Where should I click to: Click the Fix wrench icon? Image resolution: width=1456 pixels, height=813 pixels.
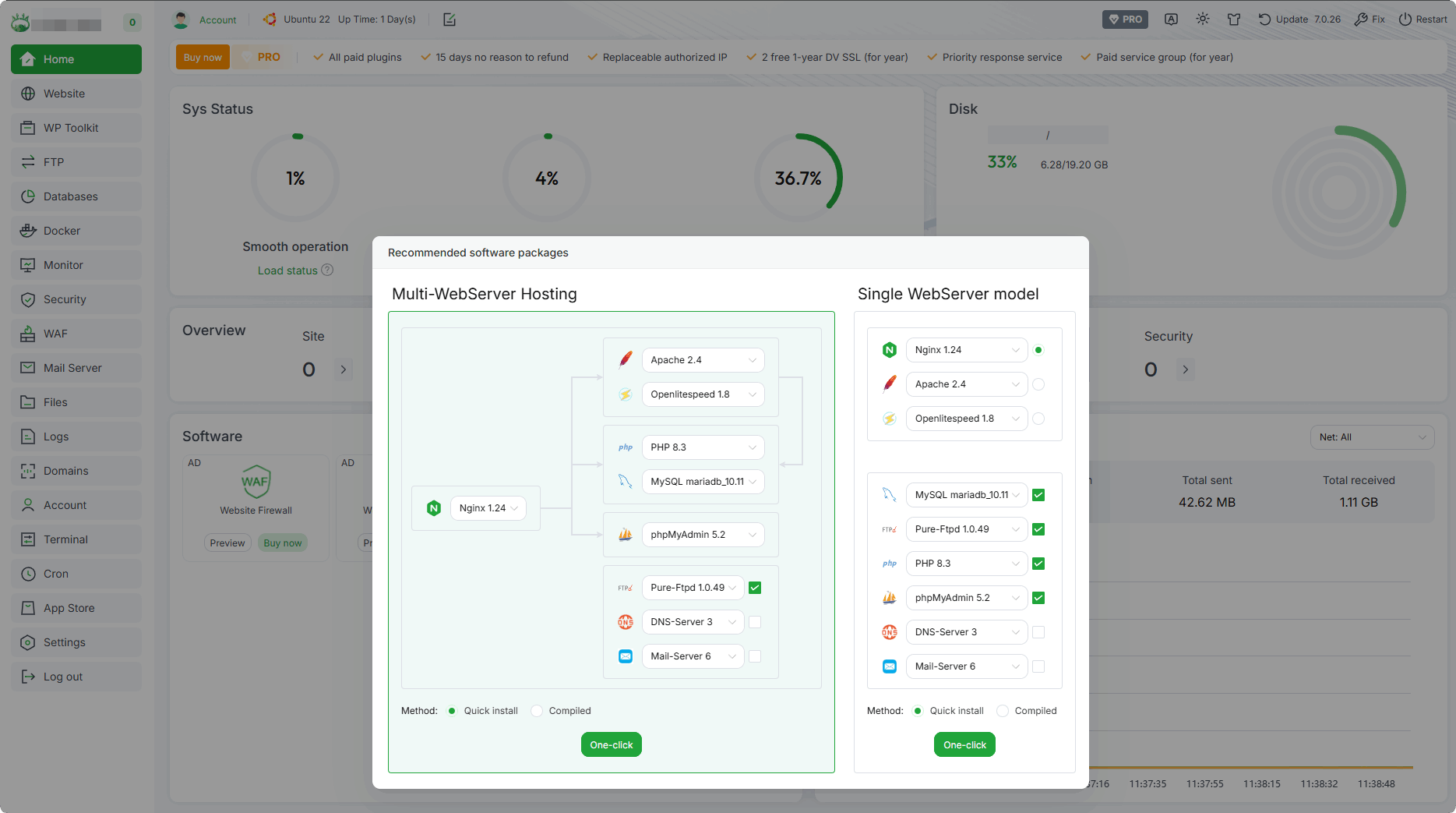1361,19
